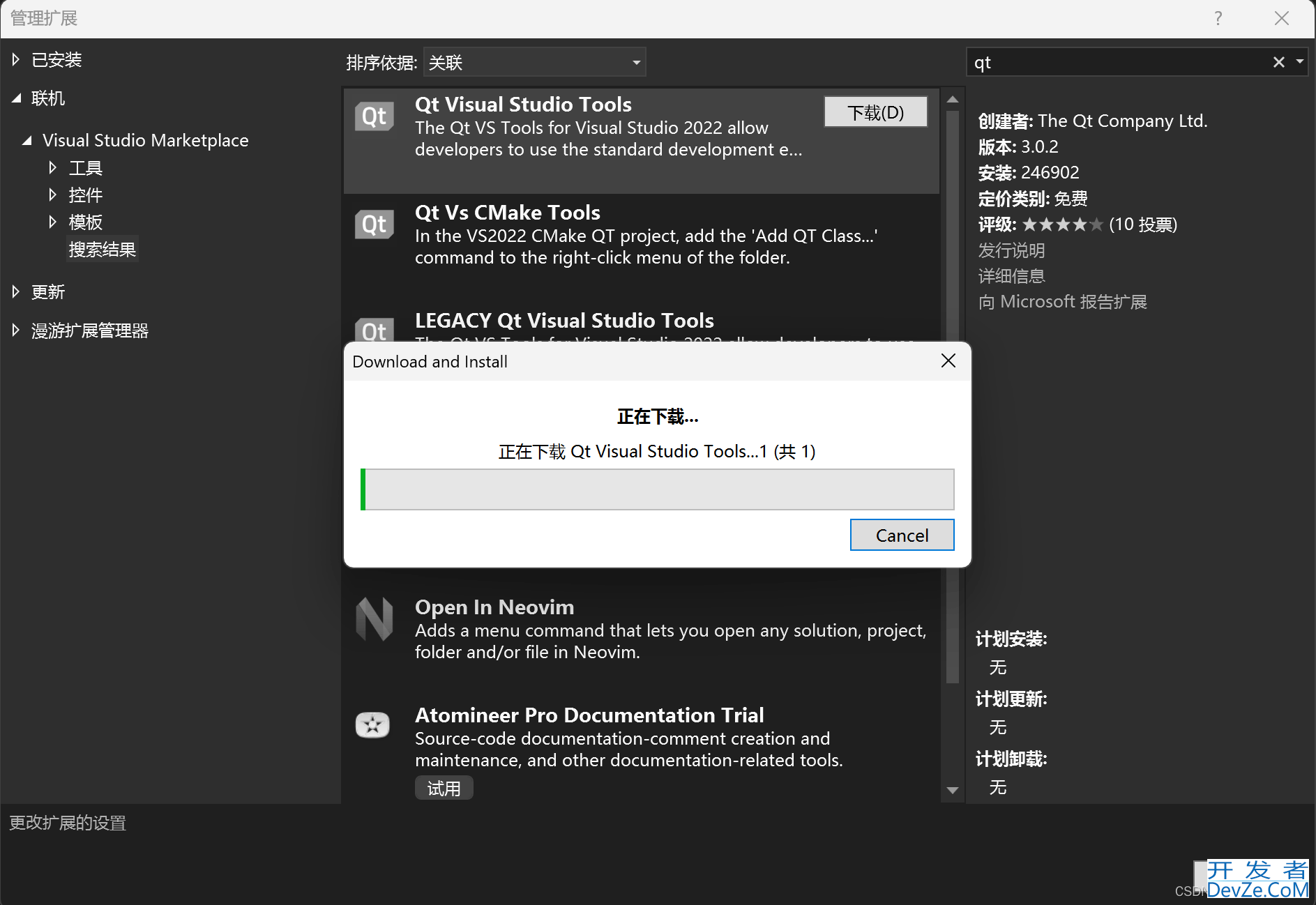The width and height of the screenshot is (1316, 905).
Task: Click the 计划更新 heading
Action: [x=1011, y=699]
